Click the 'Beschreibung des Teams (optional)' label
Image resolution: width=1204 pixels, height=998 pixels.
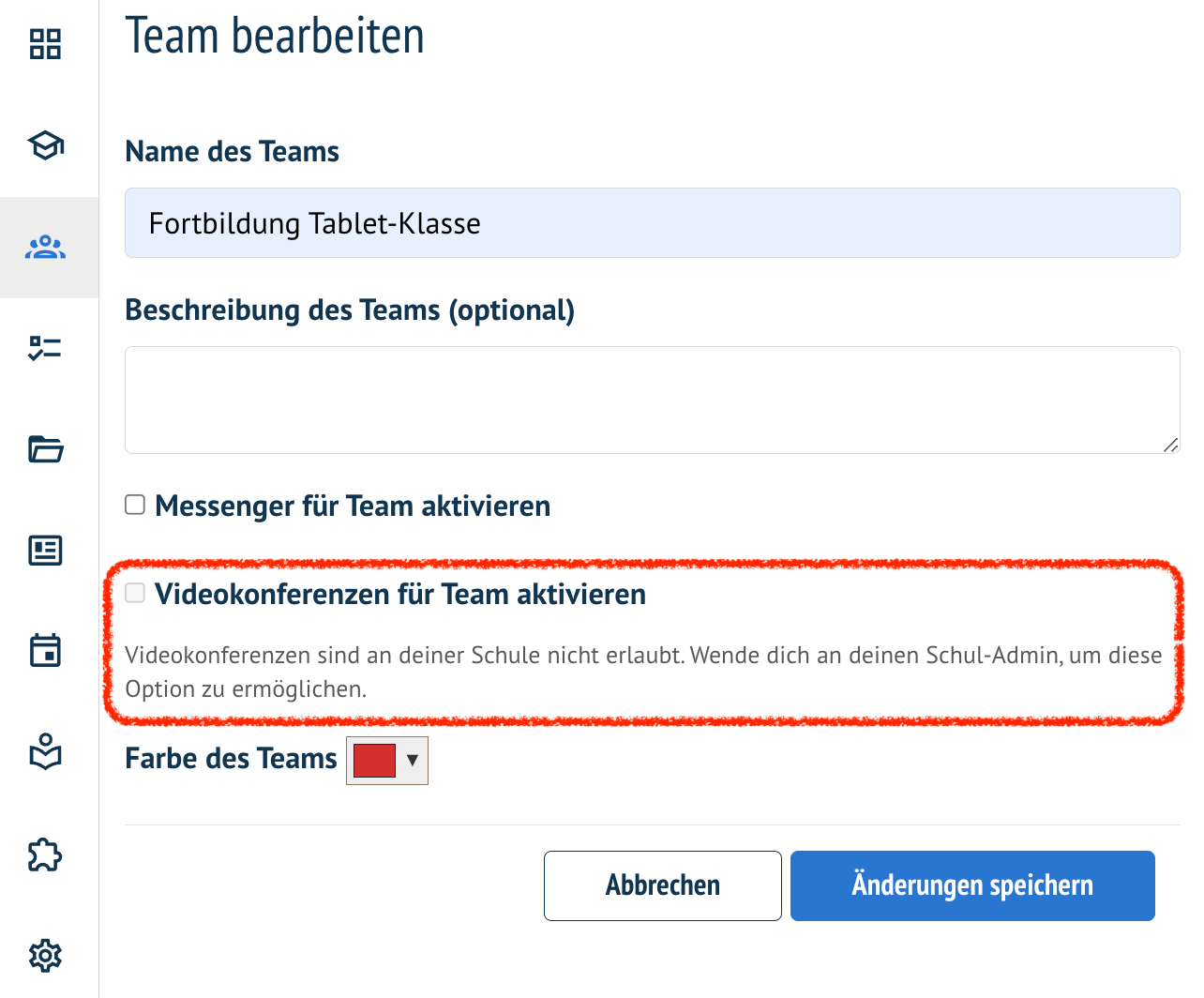(350, 310)
